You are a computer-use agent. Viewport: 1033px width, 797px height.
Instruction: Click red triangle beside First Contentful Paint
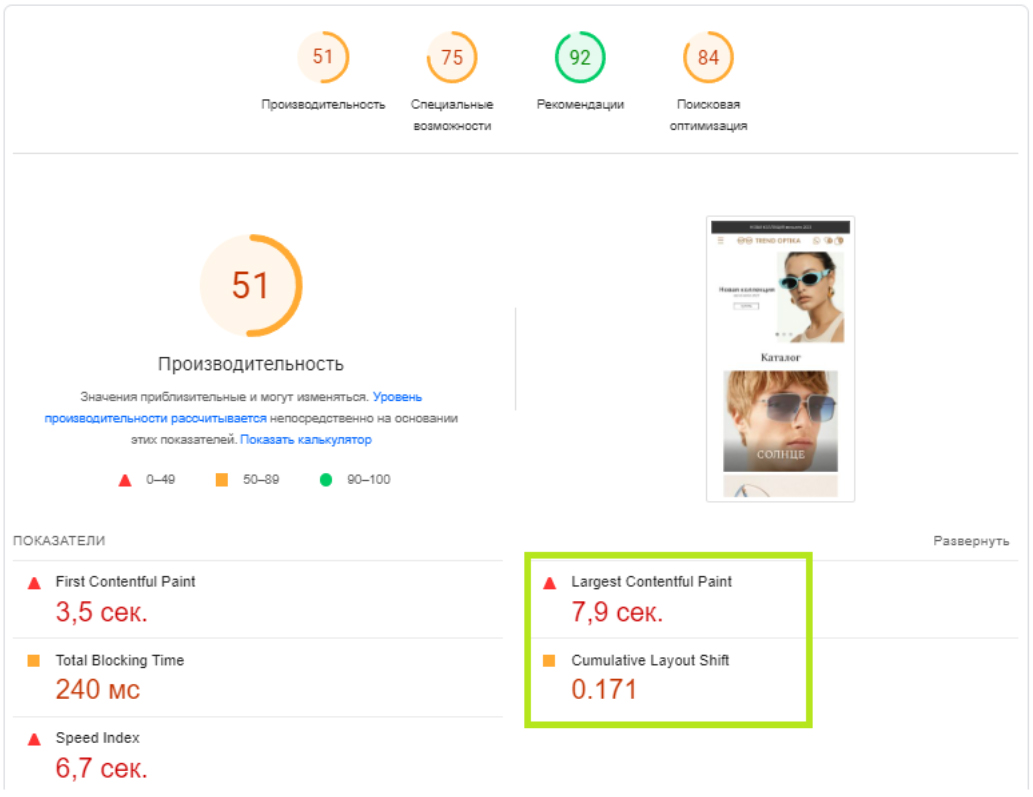(34, 583)
